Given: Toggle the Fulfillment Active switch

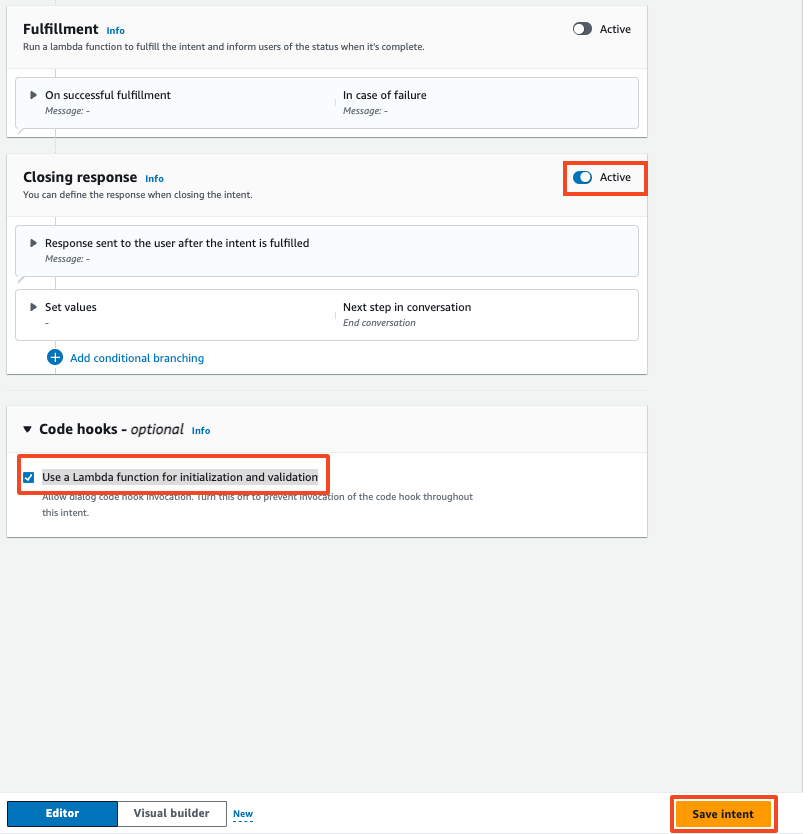Looking at the screenshot, I should 582,29.
